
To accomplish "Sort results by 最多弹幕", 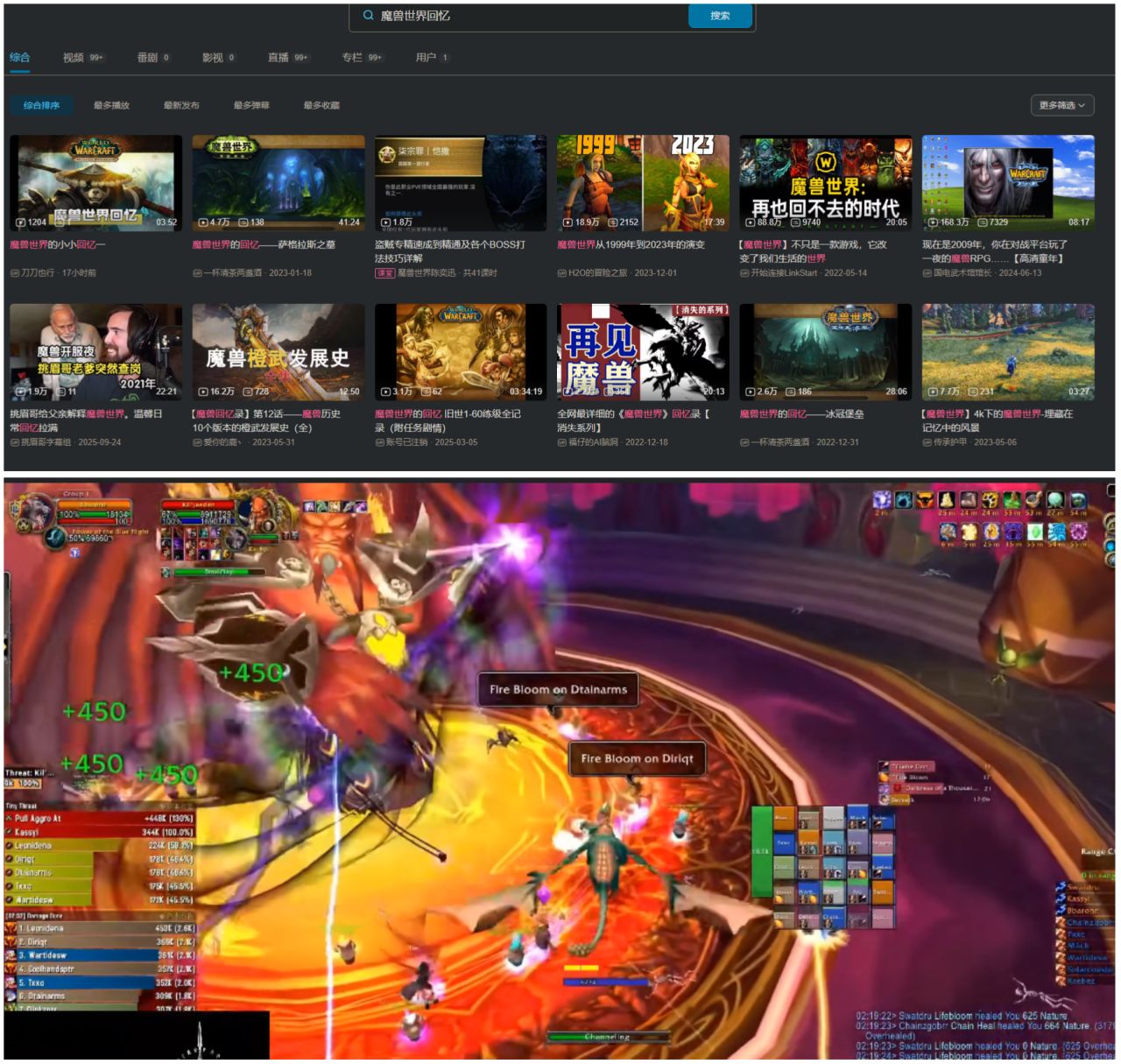I will (x=251, y=105).
